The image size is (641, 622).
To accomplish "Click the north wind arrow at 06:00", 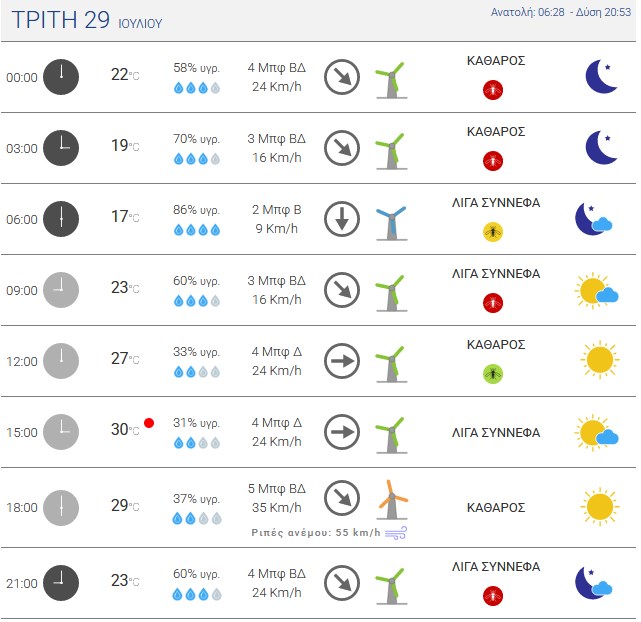I will [x=342, y=219].
